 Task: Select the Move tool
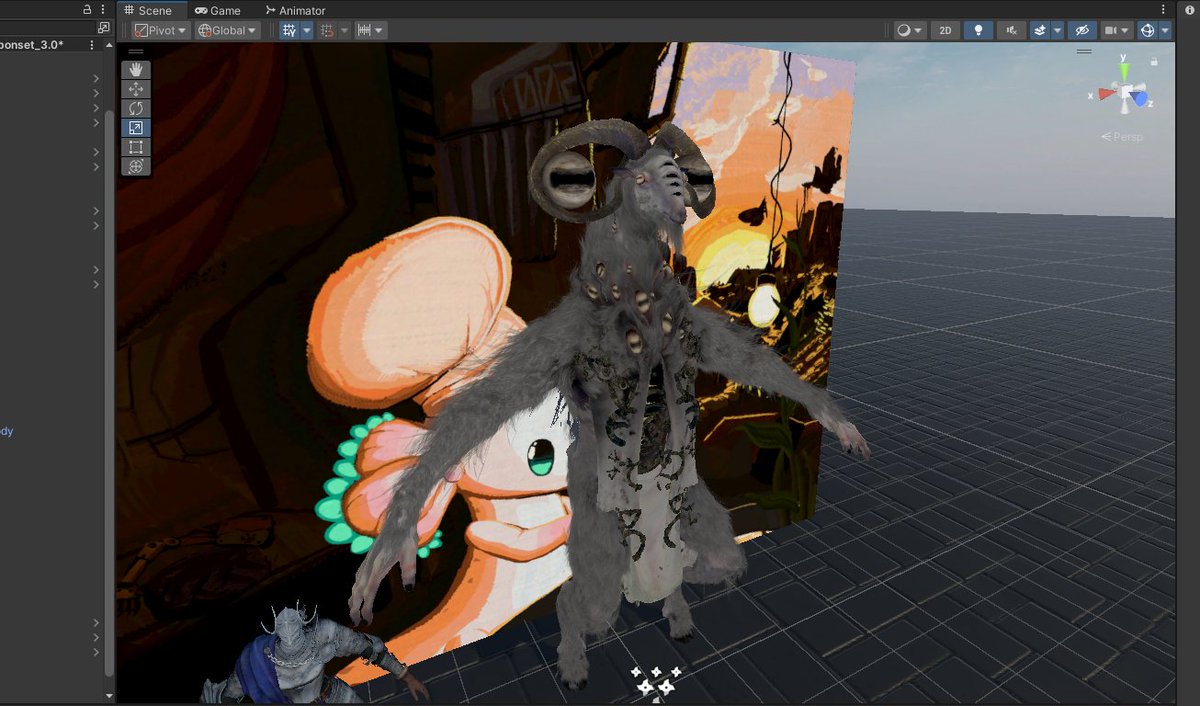[136, 89]
